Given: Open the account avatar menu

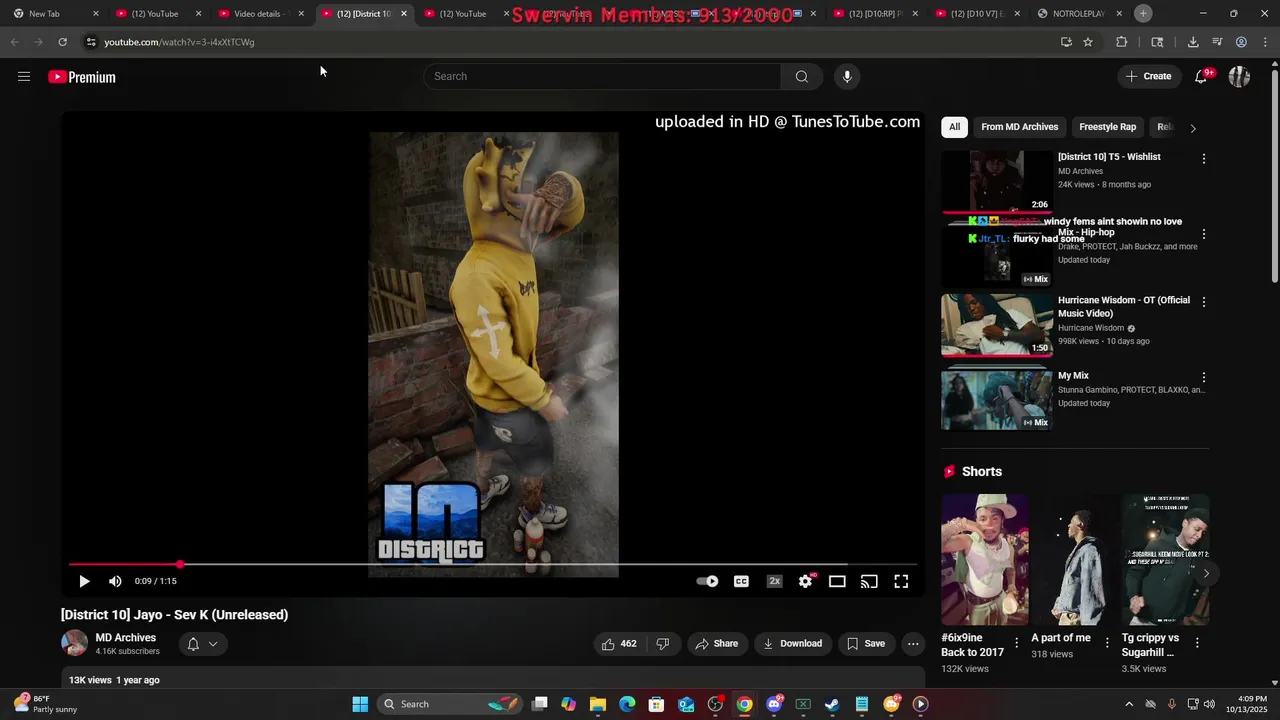Looking at the screenshot, I should [1239, 76].
